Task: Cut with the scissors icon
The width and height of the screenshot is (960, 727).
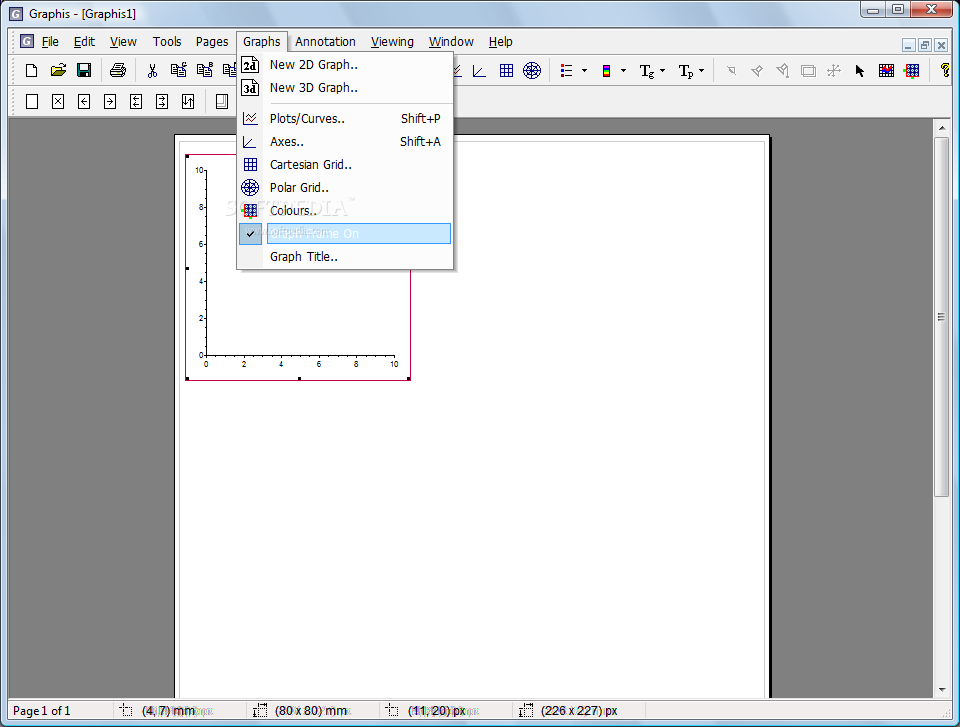Action: pyautogui.click(x=152, y=70)
